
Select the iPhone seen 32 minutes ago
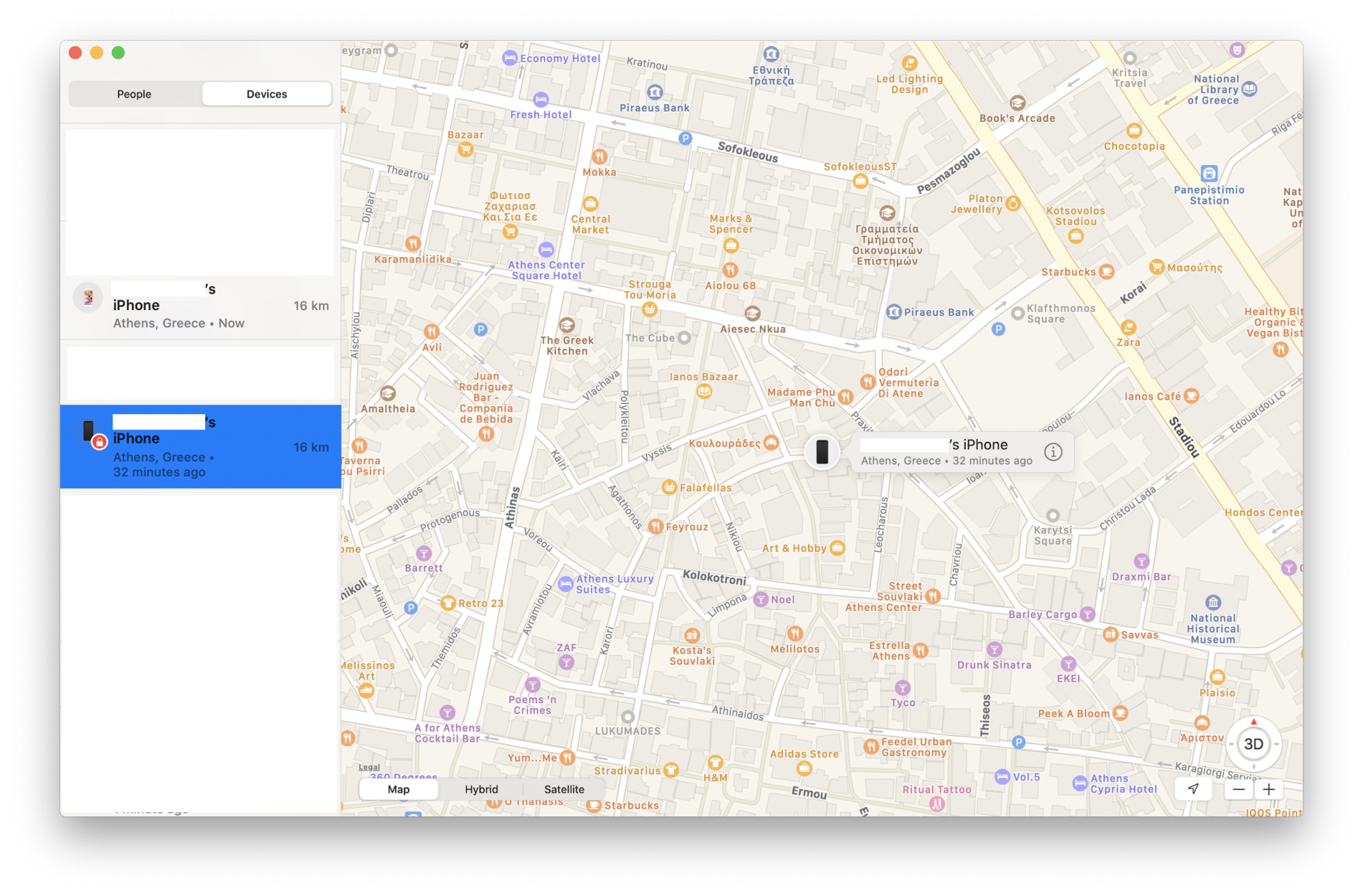tap(200, 446)
